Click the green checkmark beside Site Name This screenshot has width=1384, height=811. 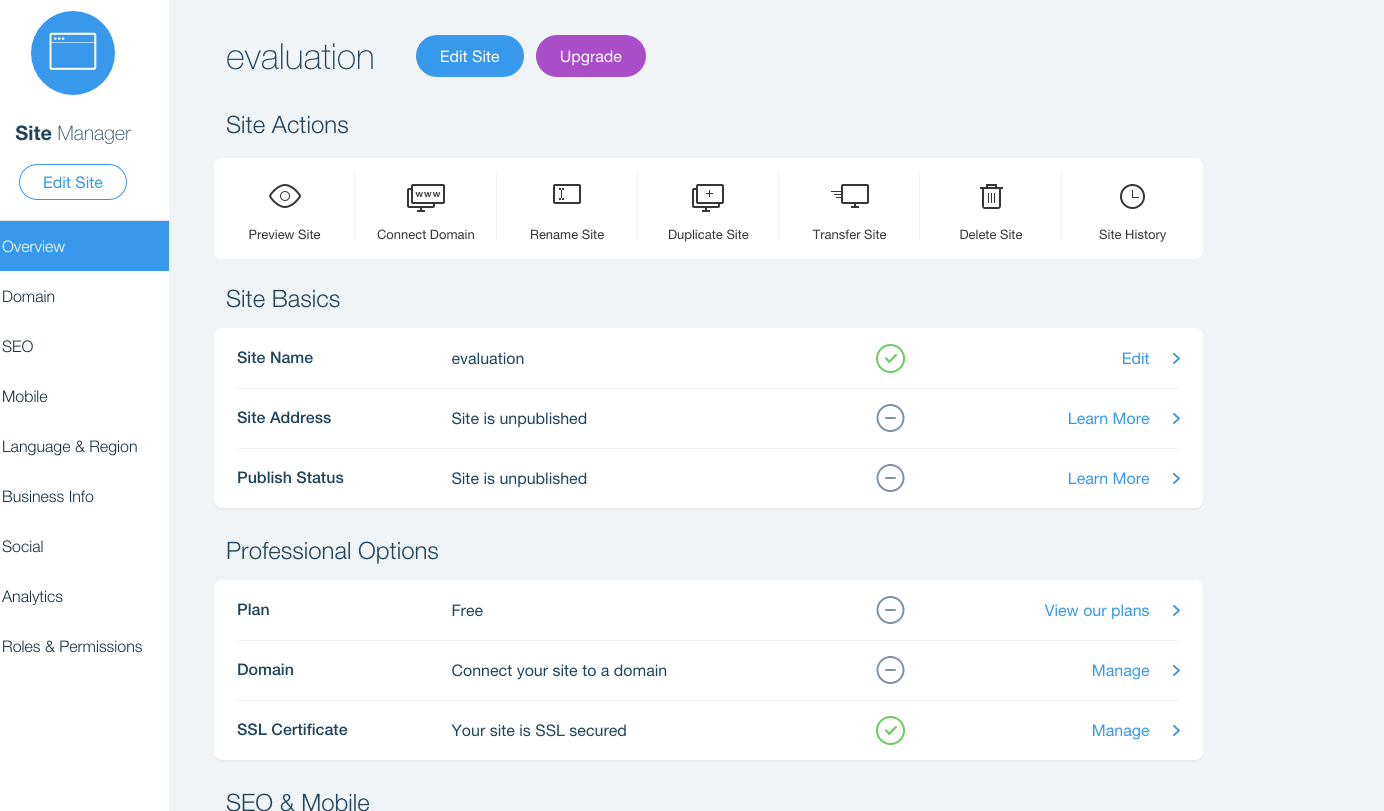pyautogui.click(x=890, y=358)
